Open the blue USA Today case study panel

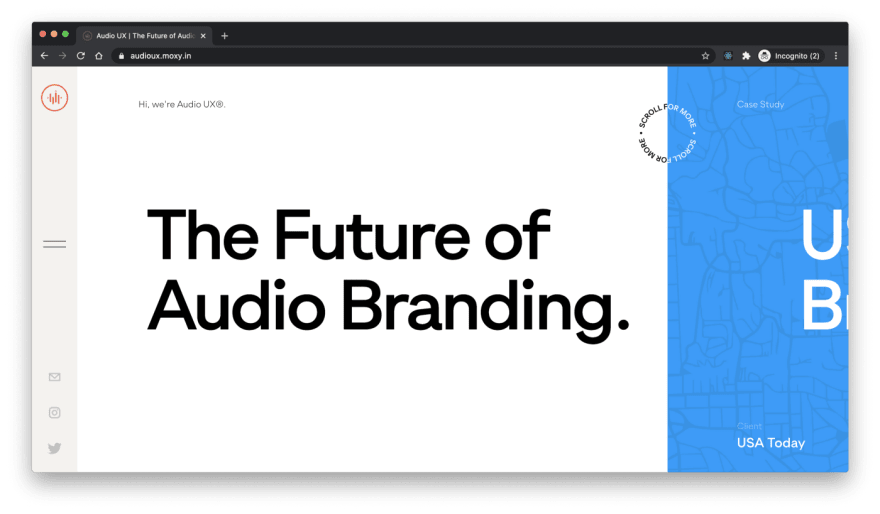pos(758,269)
